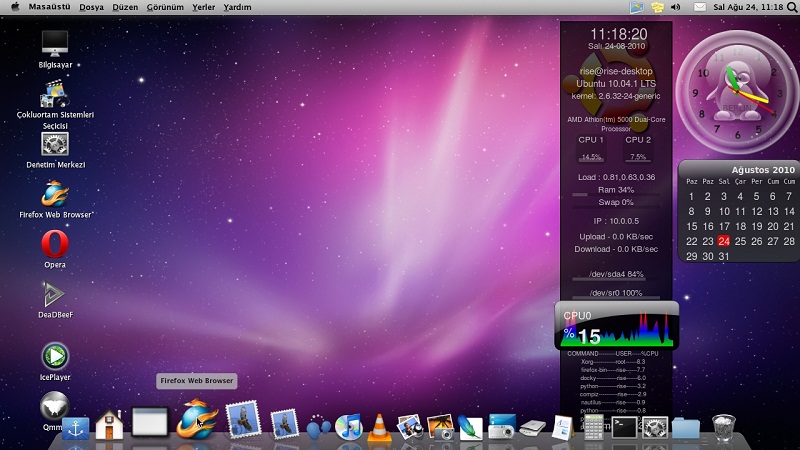
Task: Open the Görünüm menu
Action: pos(165,7)
